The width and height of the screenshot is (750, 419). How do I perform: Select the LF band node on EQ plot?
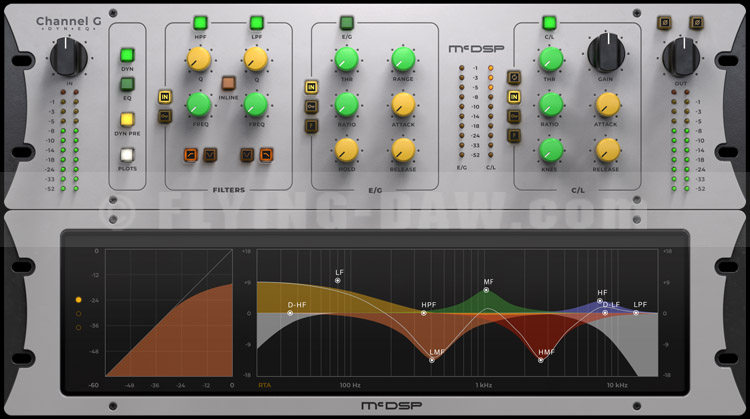pos(338,281)
